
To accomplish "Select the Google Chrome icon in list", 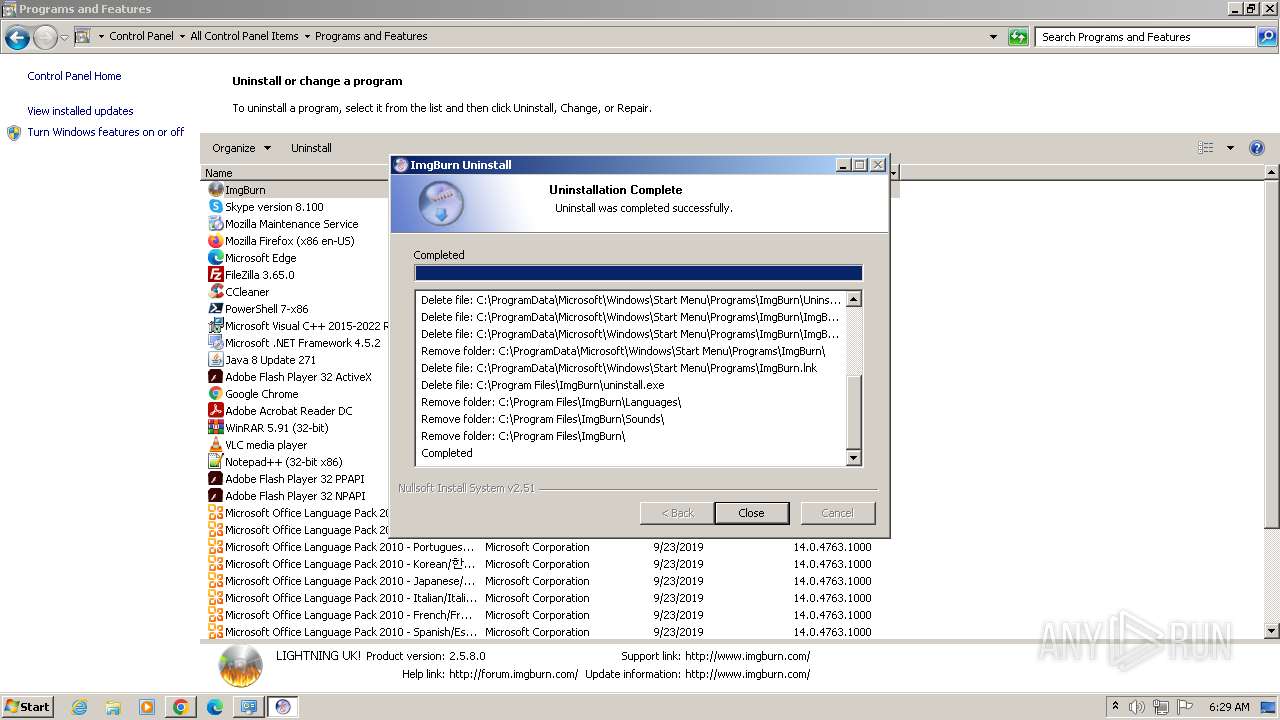I will pos(215,394).
